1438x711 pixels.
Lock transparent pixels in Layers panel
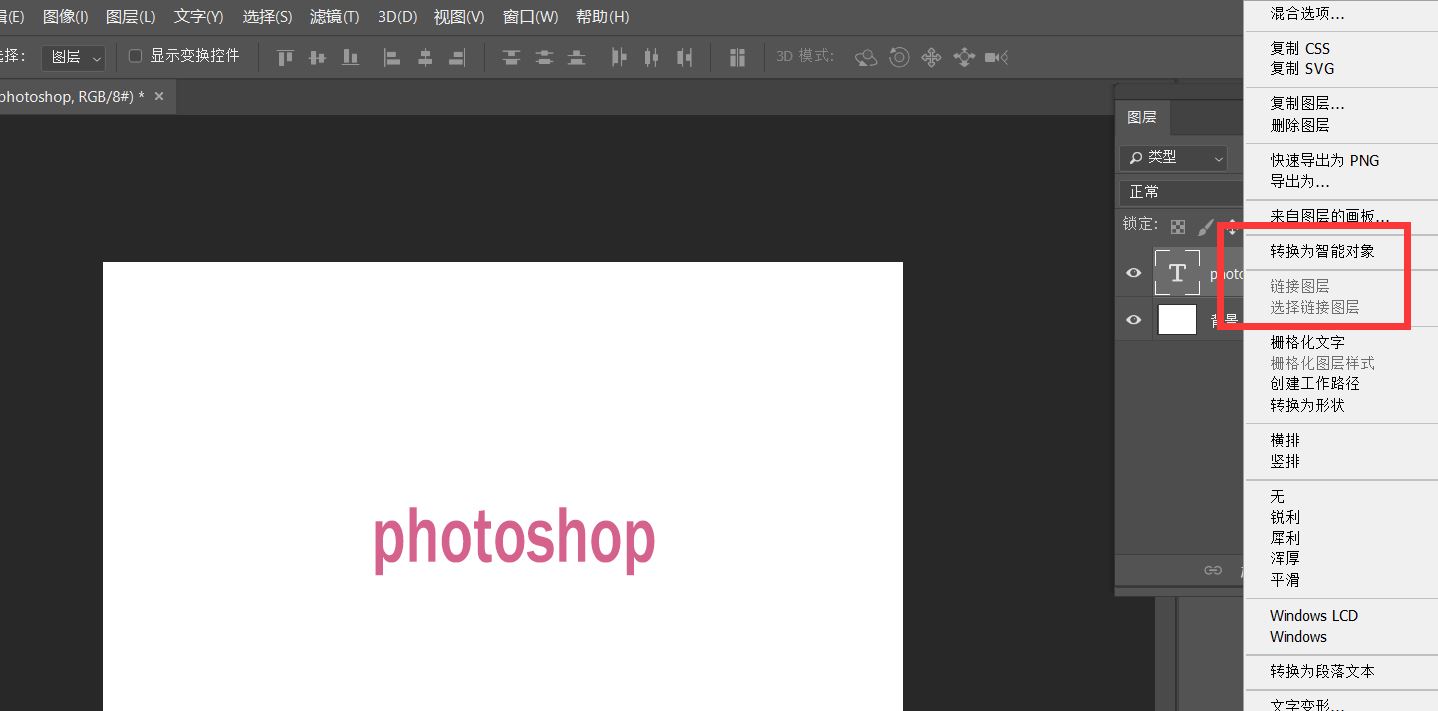click(x=1178, y=227)
